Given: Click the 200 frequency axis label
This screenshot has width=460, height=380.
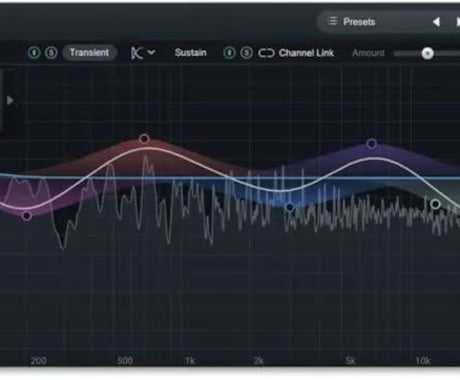Looking at the screenshot, I should click(38, 361).
